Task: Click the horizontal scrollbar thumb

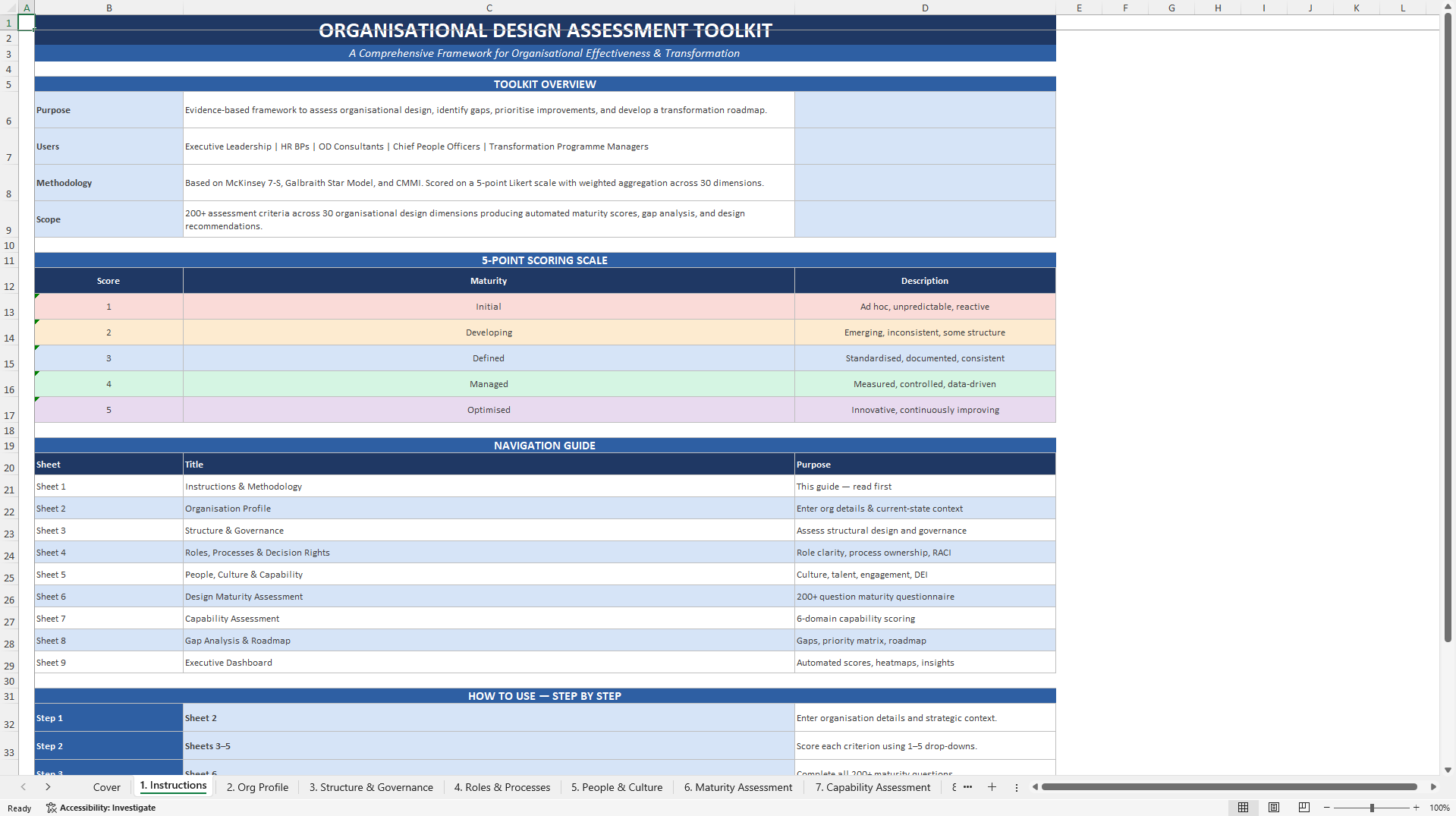Action: coord(1229,787)
